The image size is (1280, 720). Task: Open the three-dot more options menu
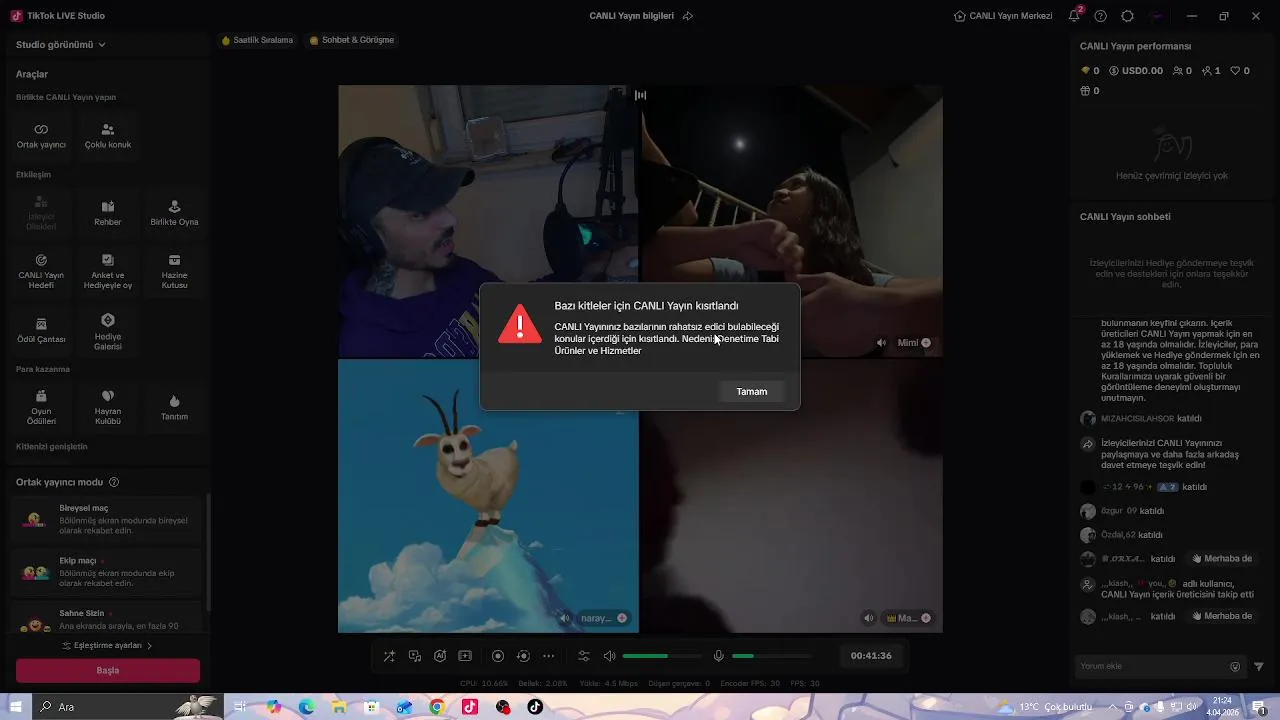[x=548, y=656]
